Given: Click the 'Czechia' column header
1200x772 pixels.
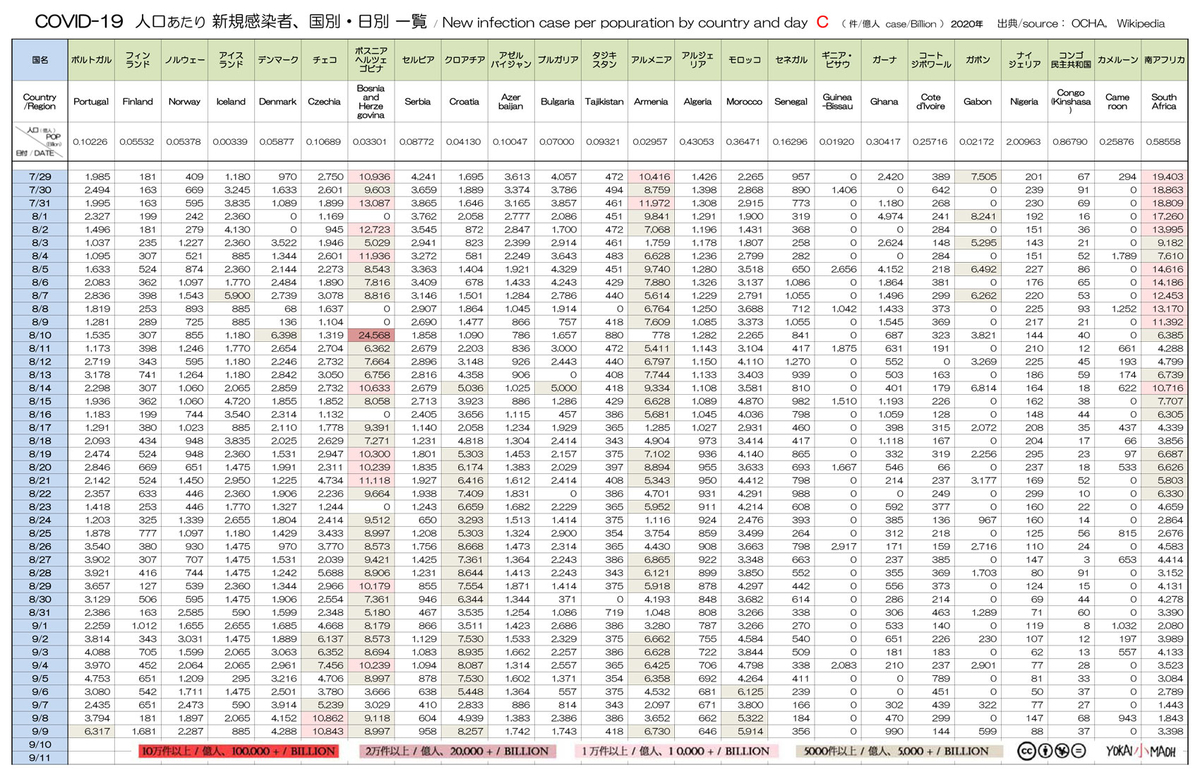Looking at the screenshot, I should (324, 101).
